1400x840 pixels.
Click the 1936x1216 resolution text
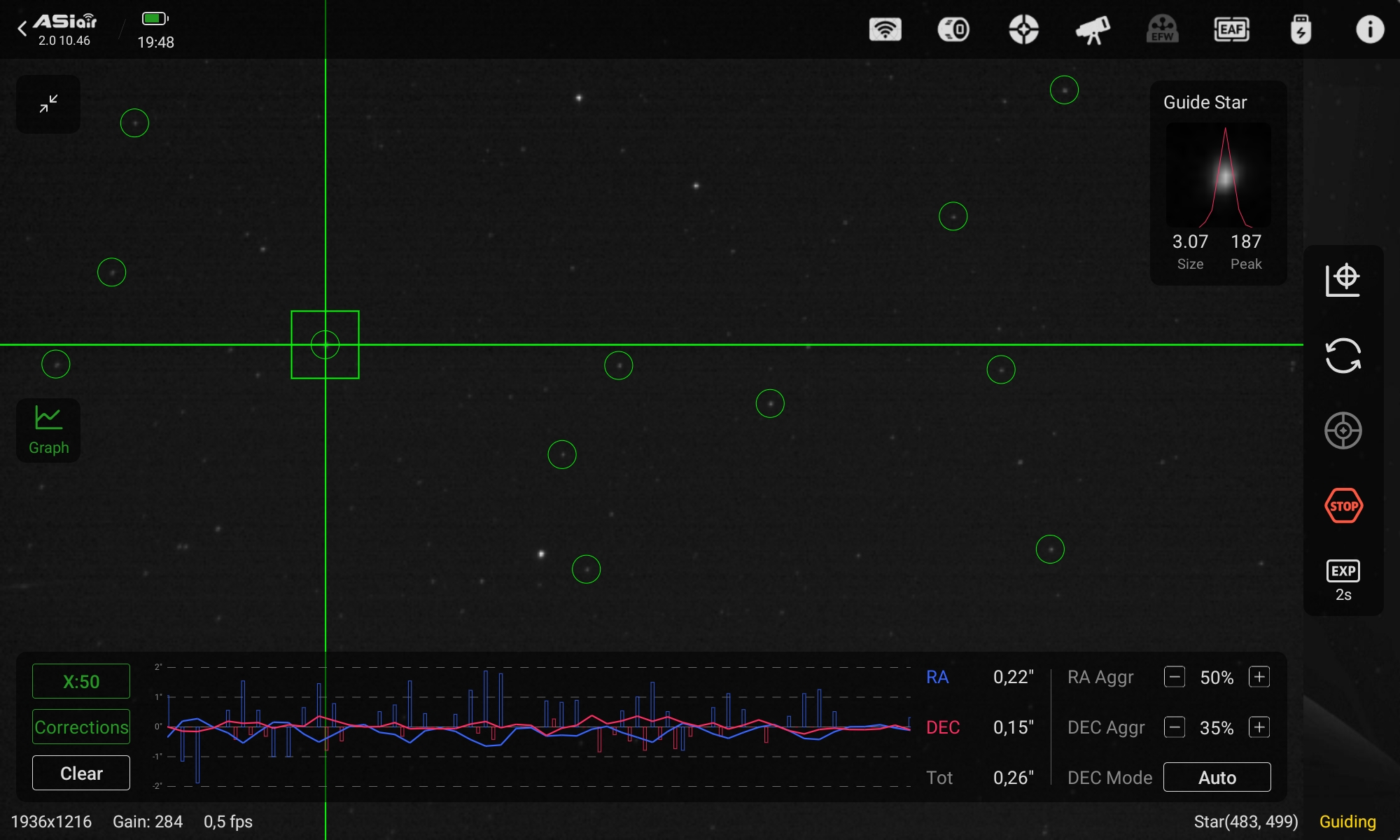tap(51, 822)
